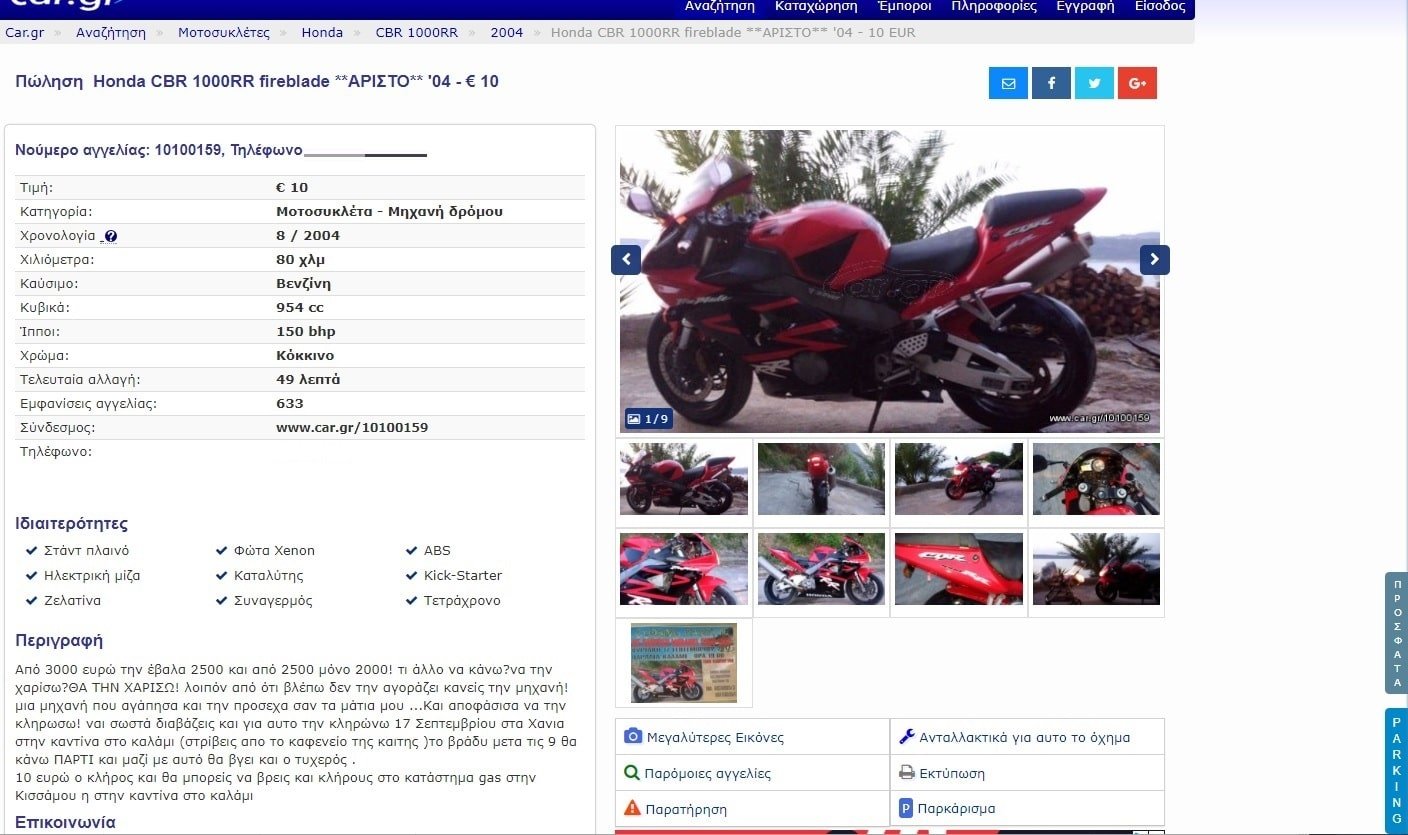Select the thumbnail of front fairing close-up
The image size is (1408, 835).
click(x=684, y=569)
